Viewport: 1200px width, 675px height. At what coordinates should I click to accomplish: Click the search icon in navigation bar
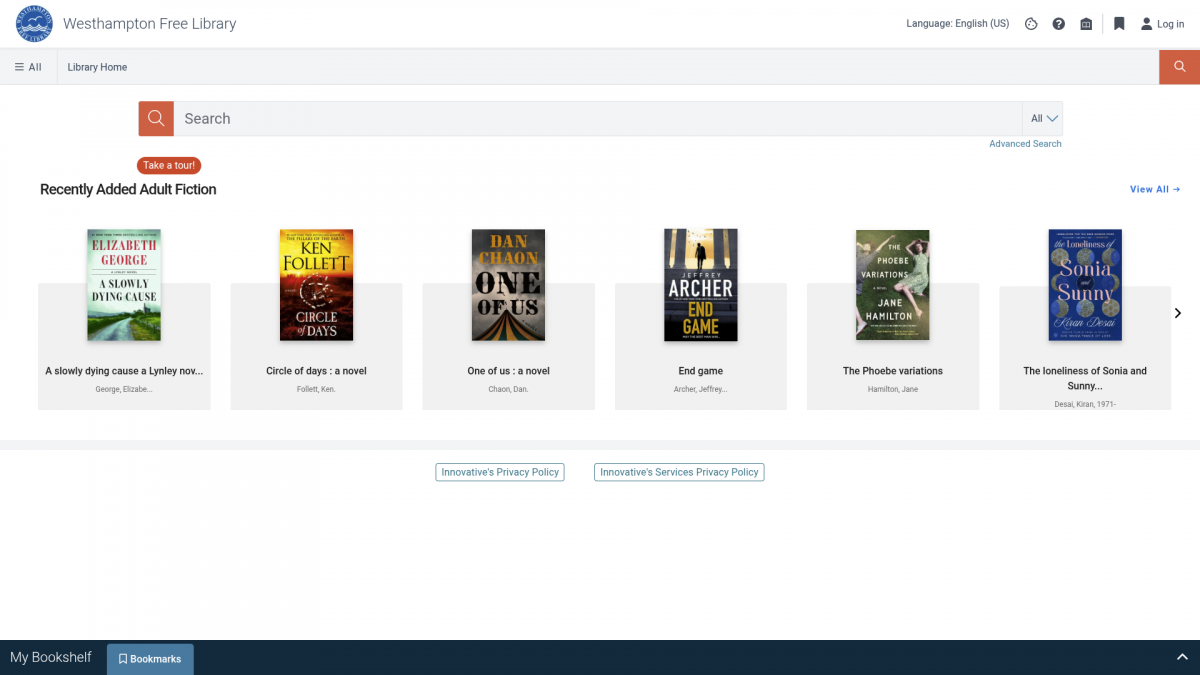point(1179,67)
